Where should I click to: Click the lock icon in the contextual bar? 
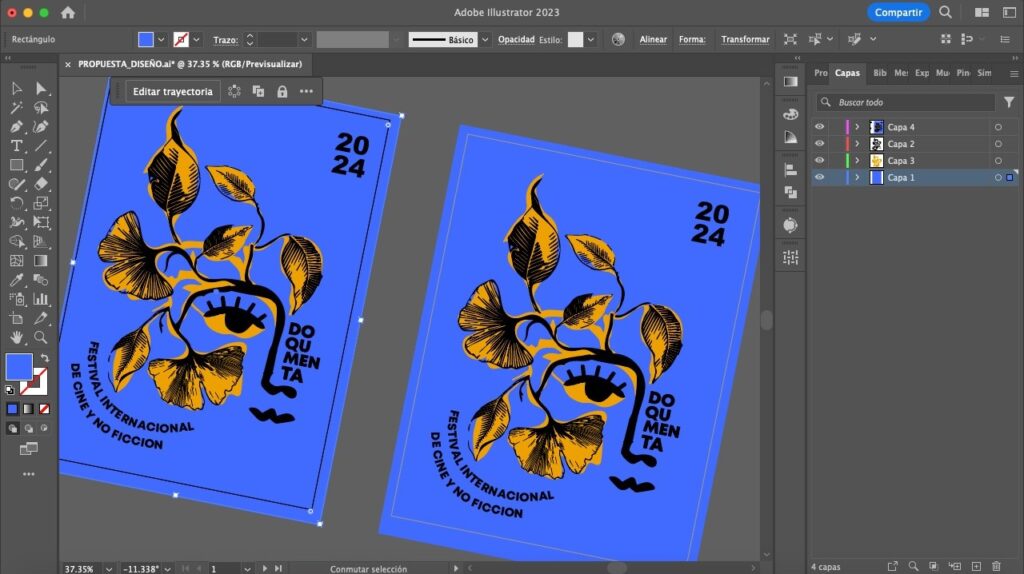pyautogui.click(x=282, y=91)
